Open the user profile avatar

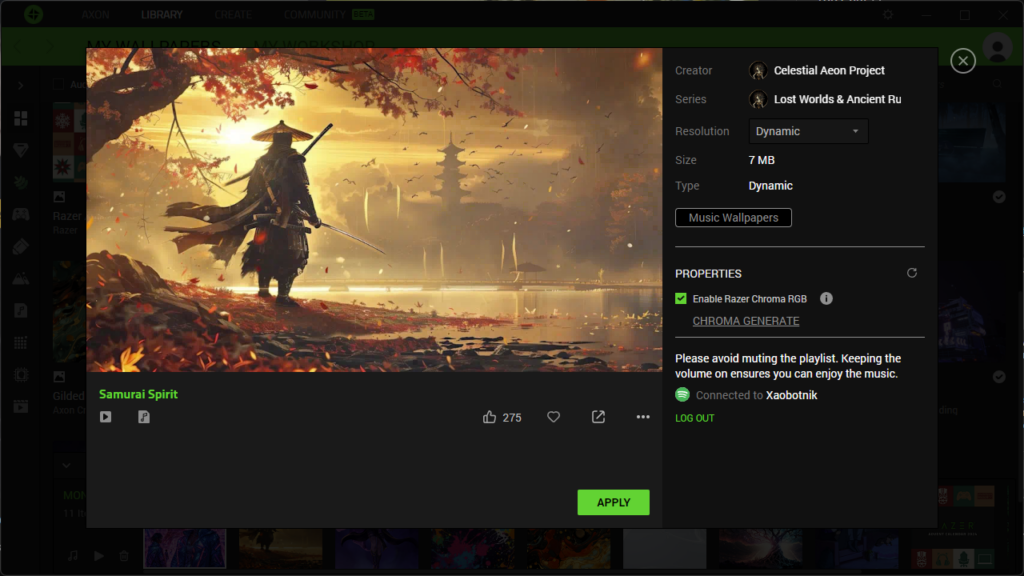coord(997,47)
